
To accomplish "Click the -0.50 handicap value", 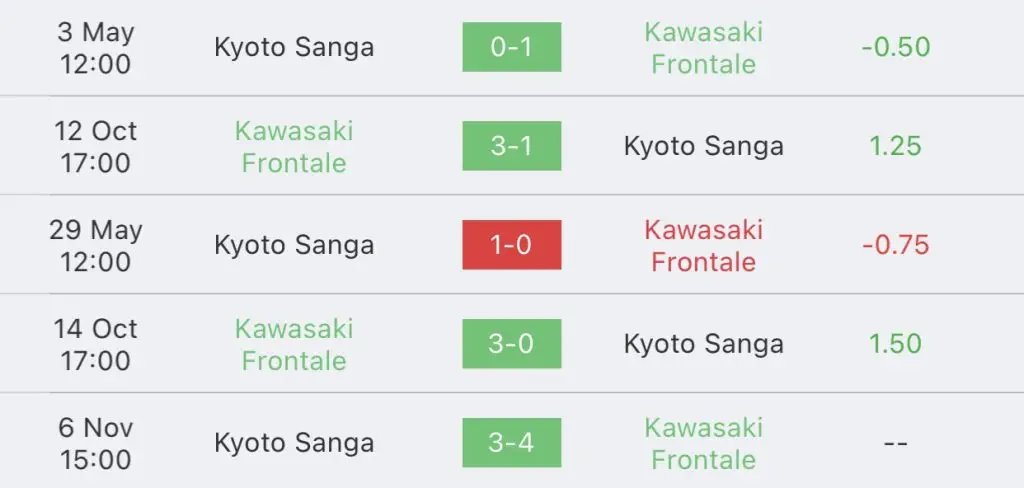I will [x=895, y=47].
